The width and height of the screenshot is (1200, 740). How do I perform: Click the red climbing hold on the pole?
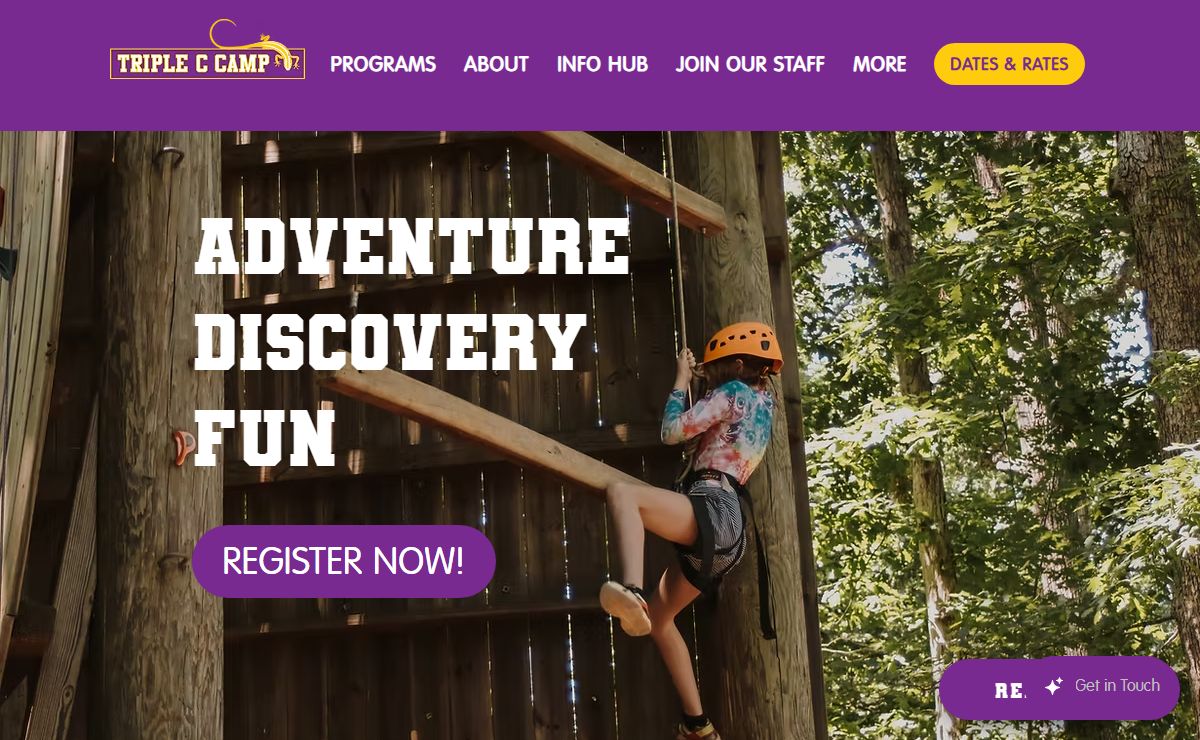coord(183,447)
